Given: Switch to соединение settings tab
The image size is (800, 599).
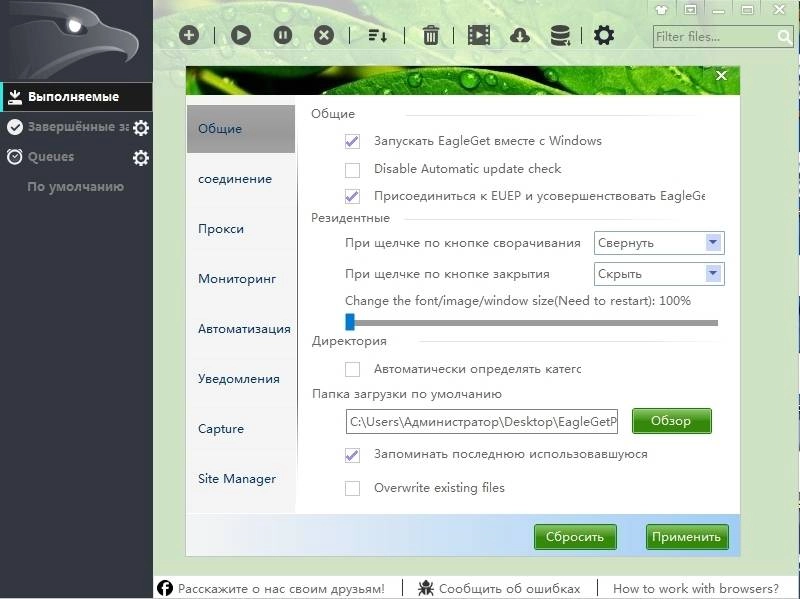Looking at the screenshot, I should pos(235,179).
